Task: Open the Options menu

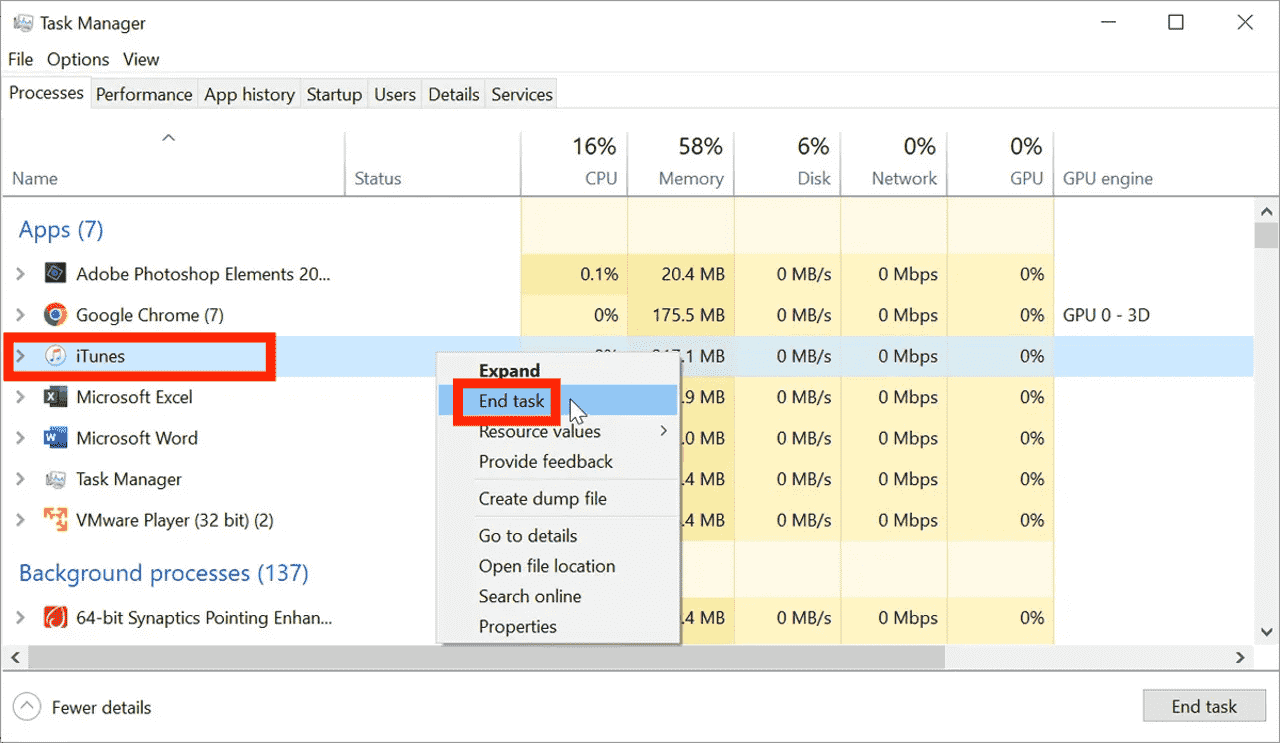Action: [x=78, y=59]
